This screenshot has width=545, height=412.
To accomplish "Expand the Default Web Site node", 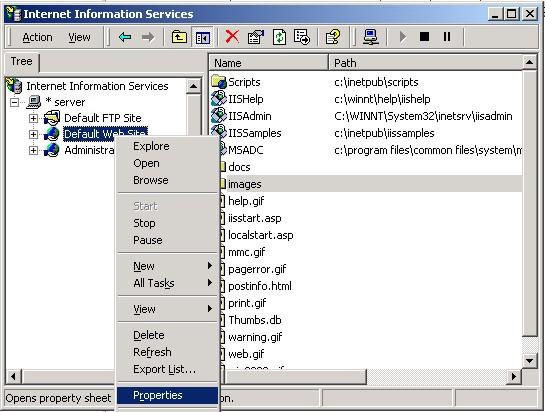I will pos(33,134).
